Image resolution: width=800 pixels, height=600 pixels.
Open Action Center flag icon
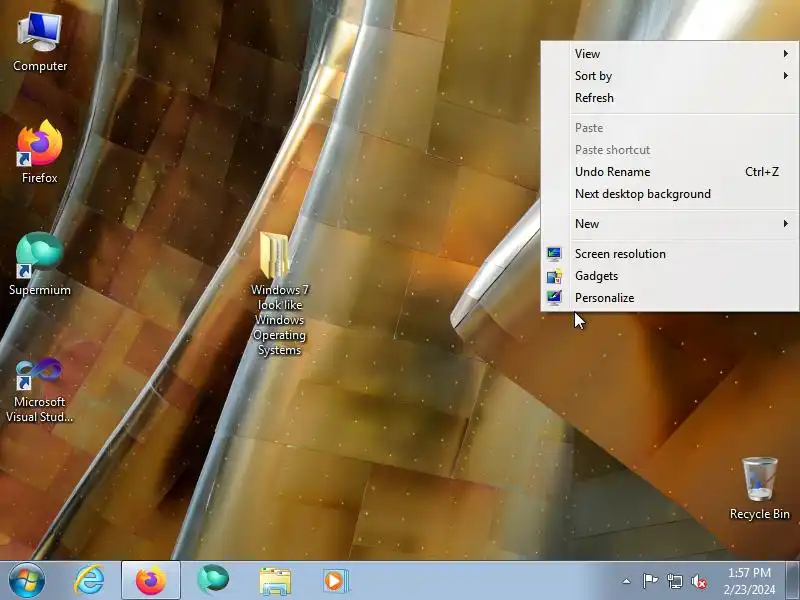coord(651,581)
